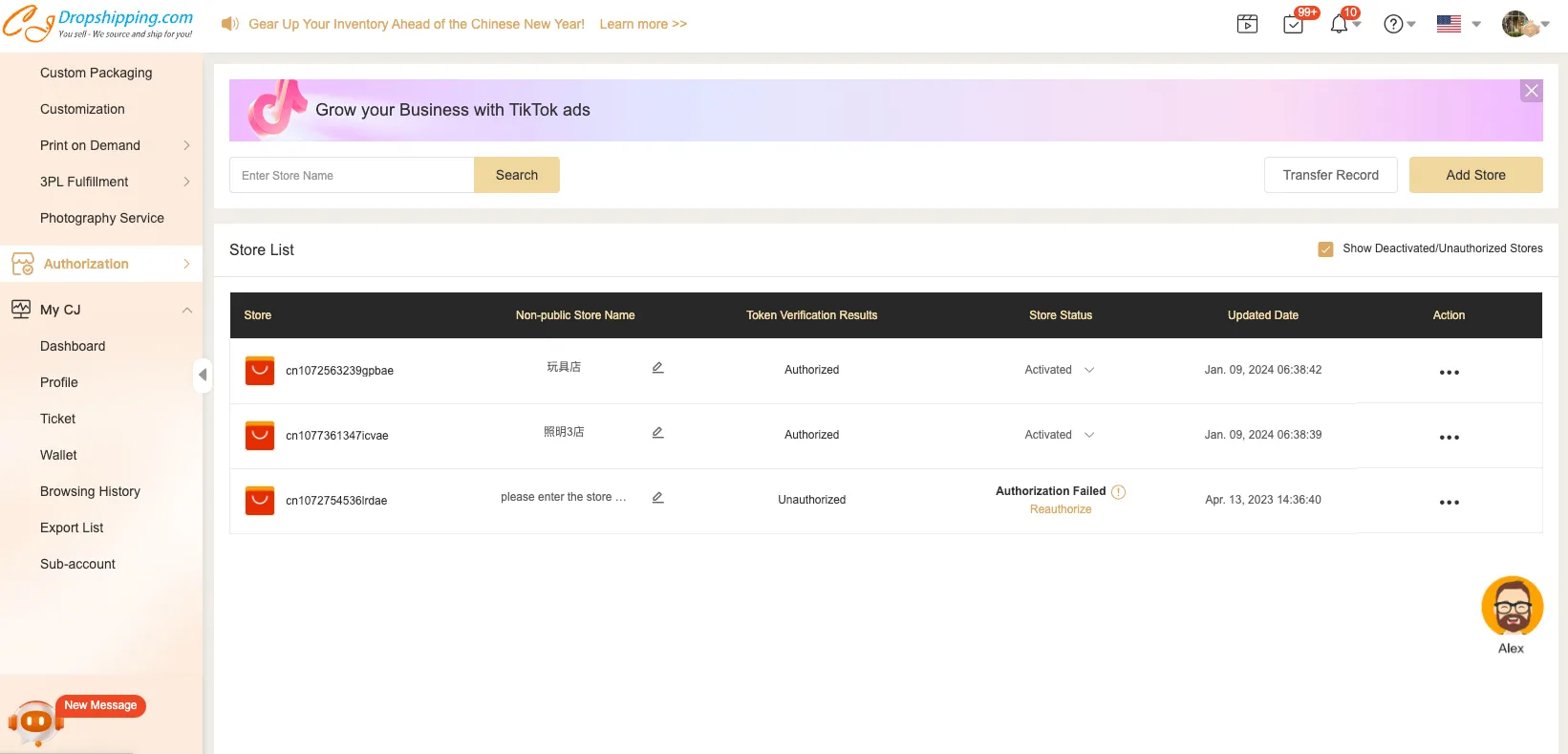The height and width of the screenshot is (754, 1568).
Task: Open action menu for store cn1072754536lrdae
Action: (1449, 502)
